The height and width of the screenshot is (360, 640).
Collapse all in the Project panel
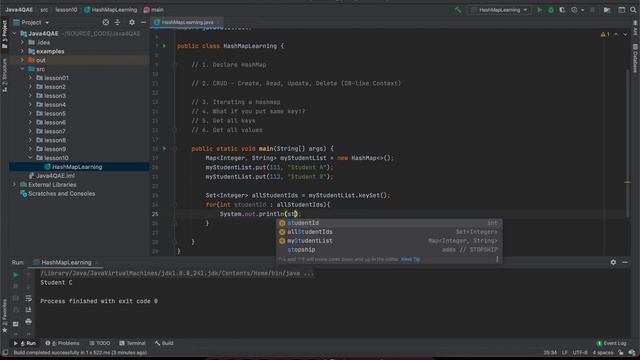(118, 22)
